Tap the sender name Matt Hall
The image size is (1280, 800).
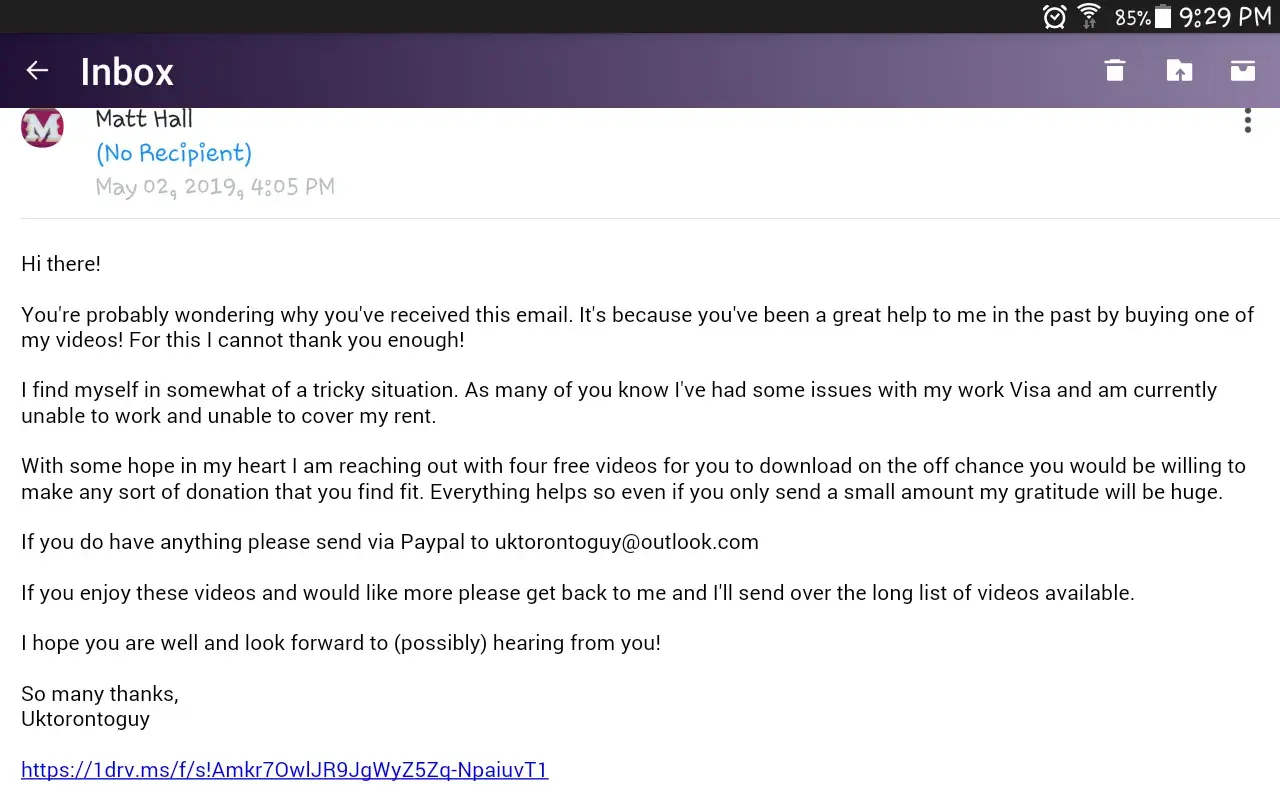pyautogui.click(x=144, y=119)
